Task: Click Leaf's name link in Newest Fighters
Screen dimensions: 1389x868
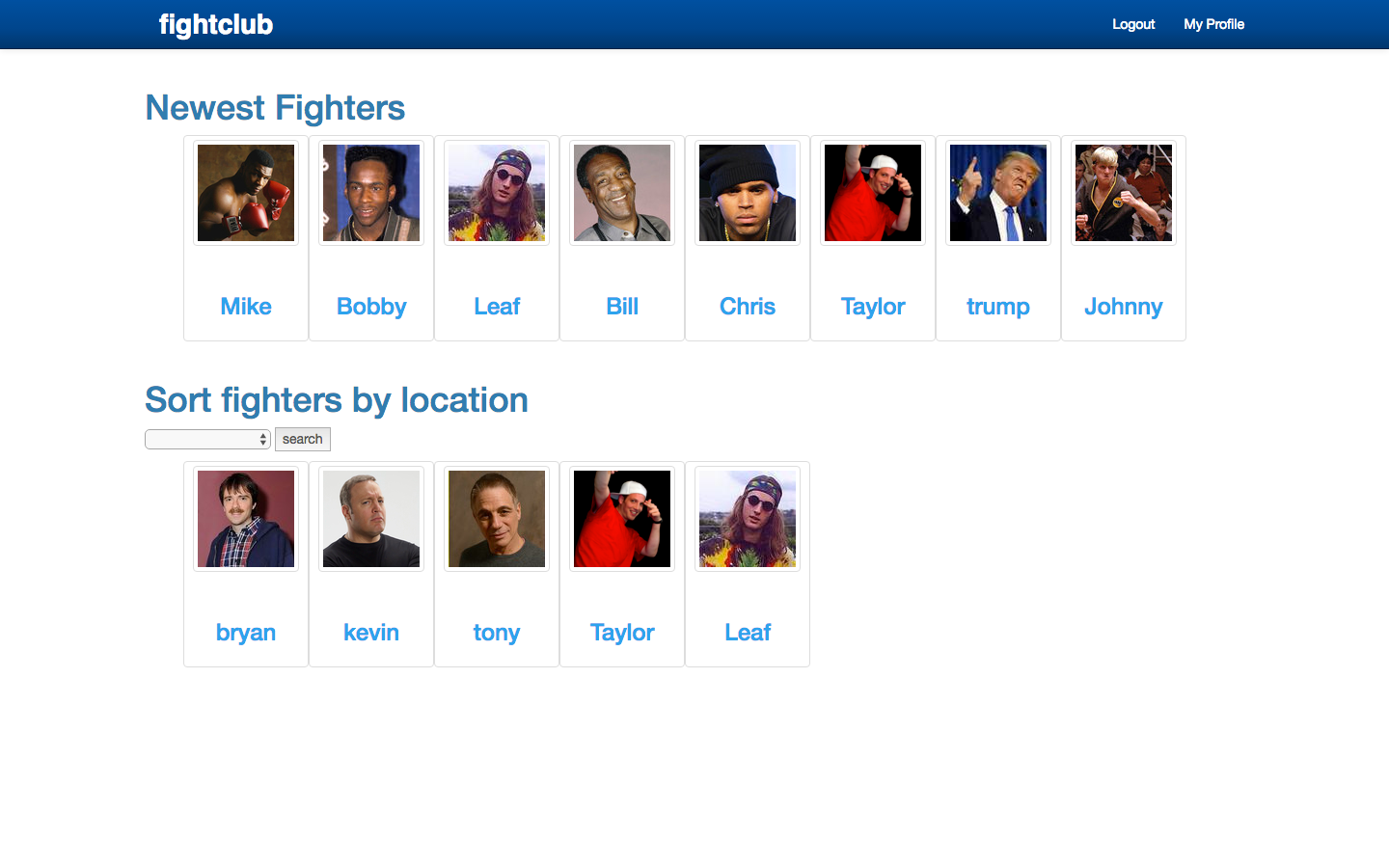Action: coord(497,307)
